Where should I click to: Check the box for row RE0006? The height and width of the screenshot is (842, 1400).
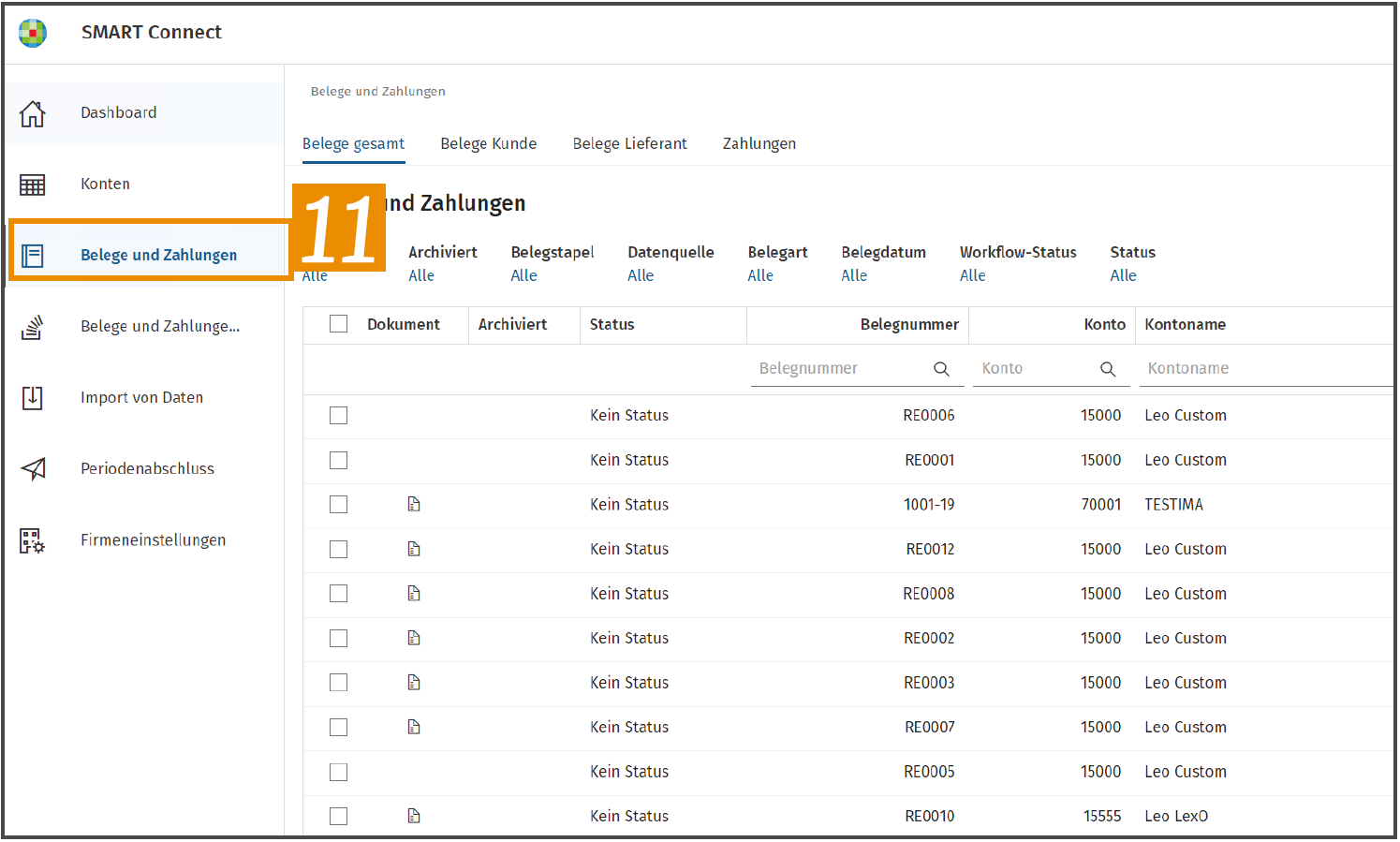339,416
